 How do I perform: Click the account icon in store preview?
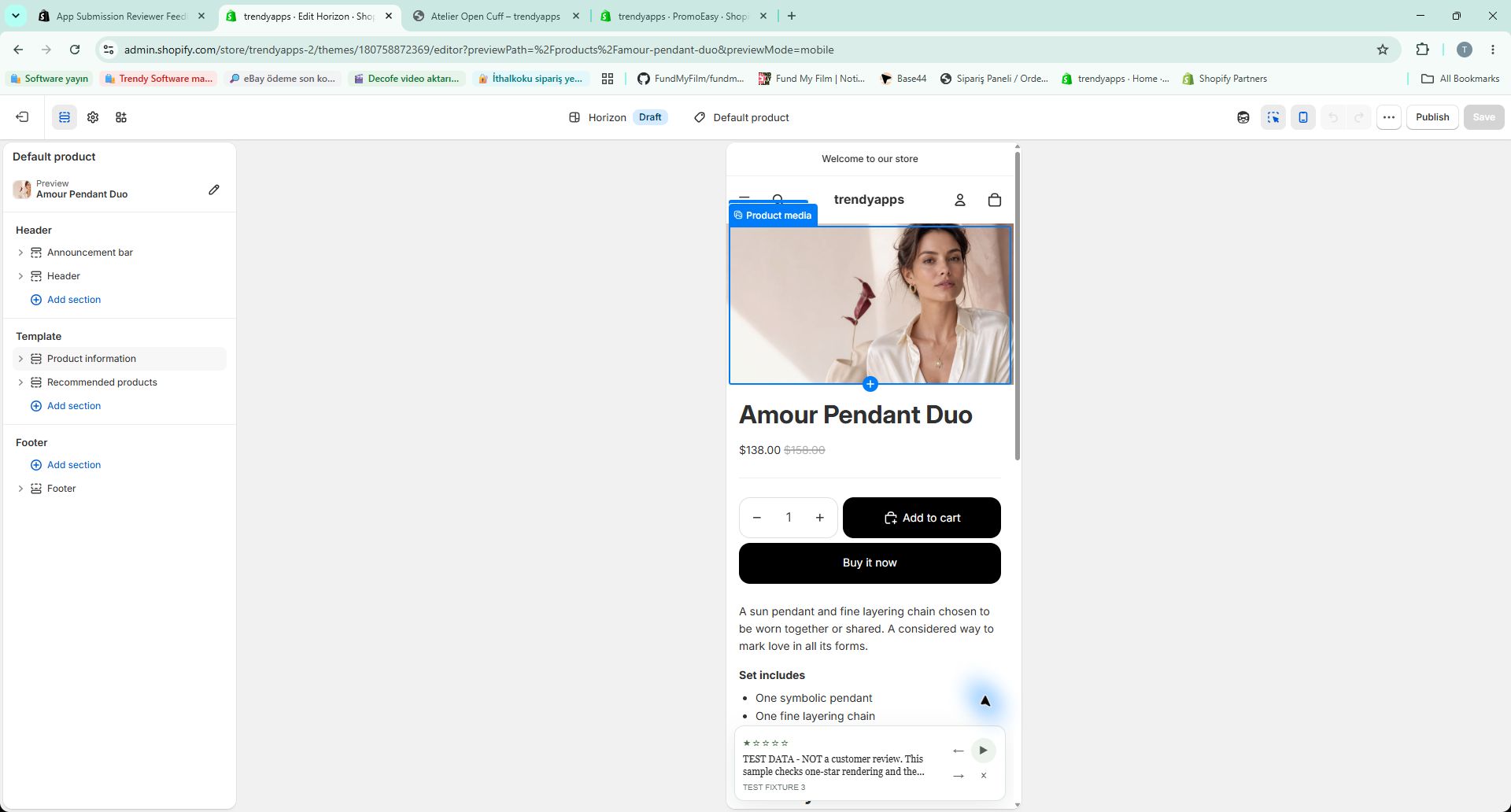[960, 200]
